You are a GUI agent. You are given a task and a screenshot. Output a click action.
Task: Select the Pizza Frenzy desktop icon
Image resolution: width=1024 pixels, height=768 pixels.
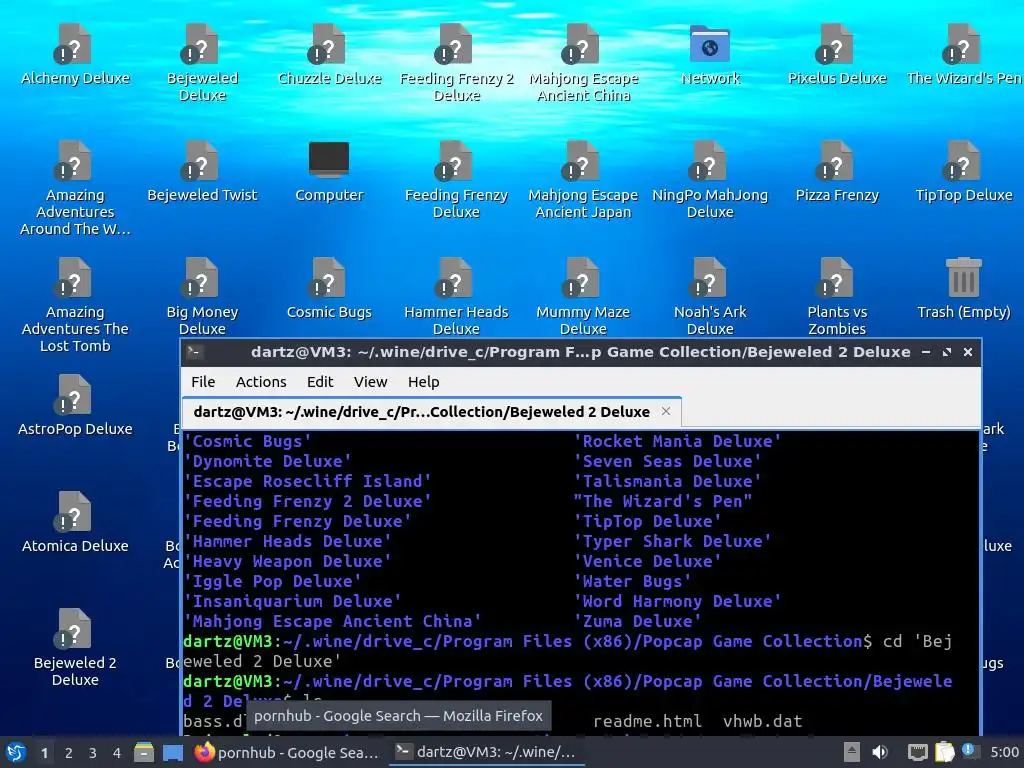click(837, 172)
